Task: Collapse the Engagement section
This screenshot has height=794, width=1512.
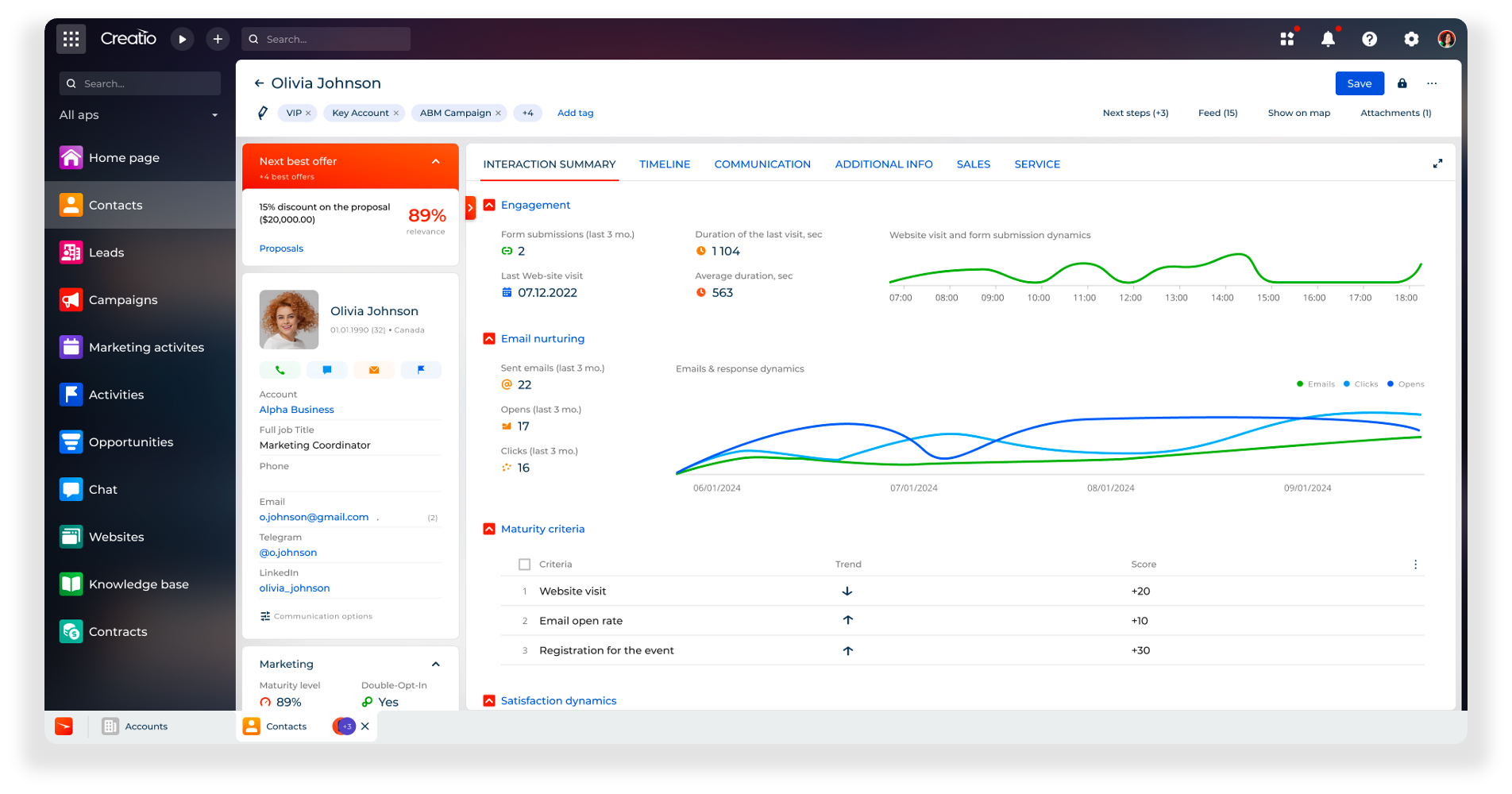Action: [x=489, y=205]
